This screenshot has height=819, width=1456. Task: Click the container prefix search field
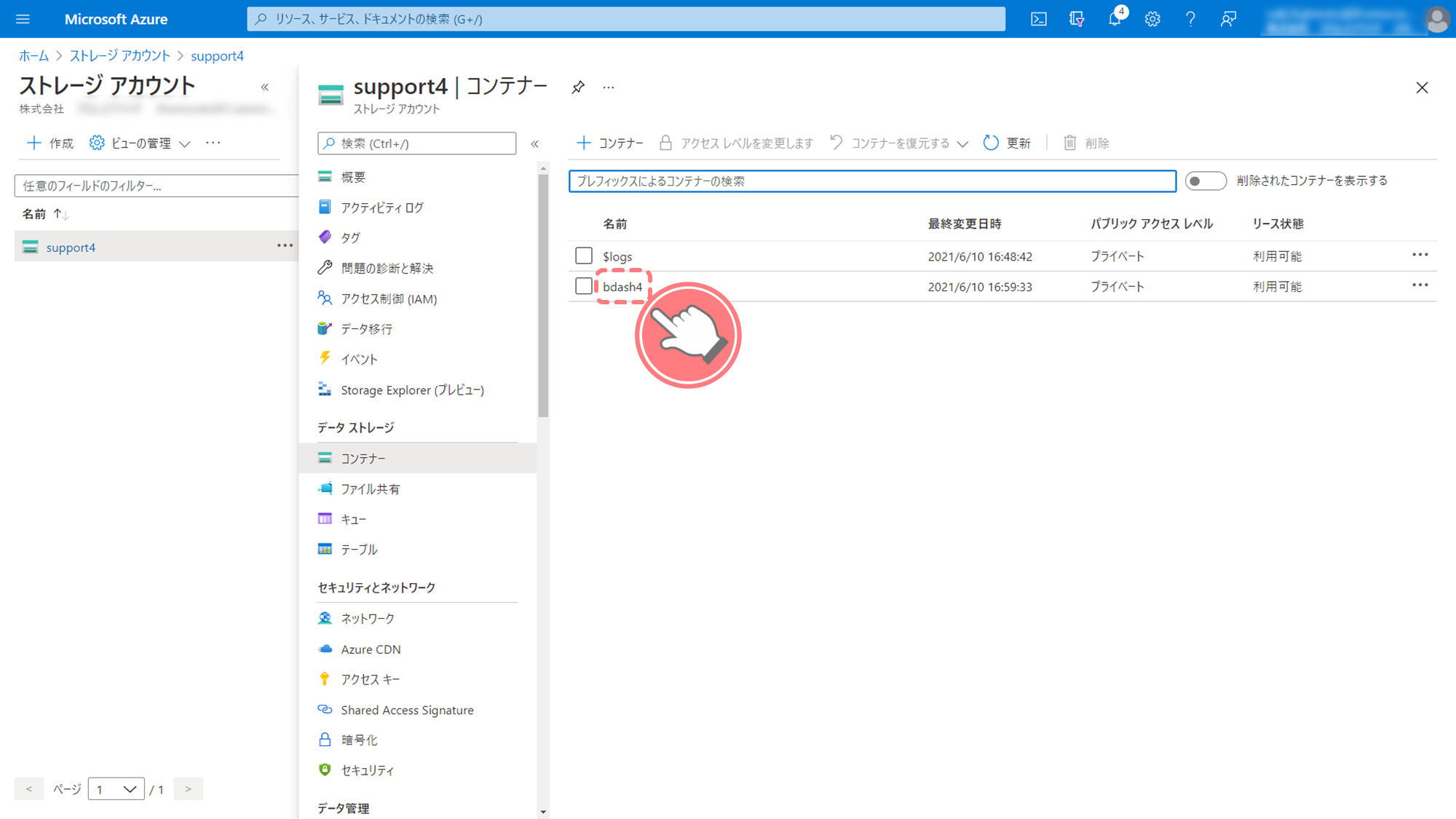point(872,181)
